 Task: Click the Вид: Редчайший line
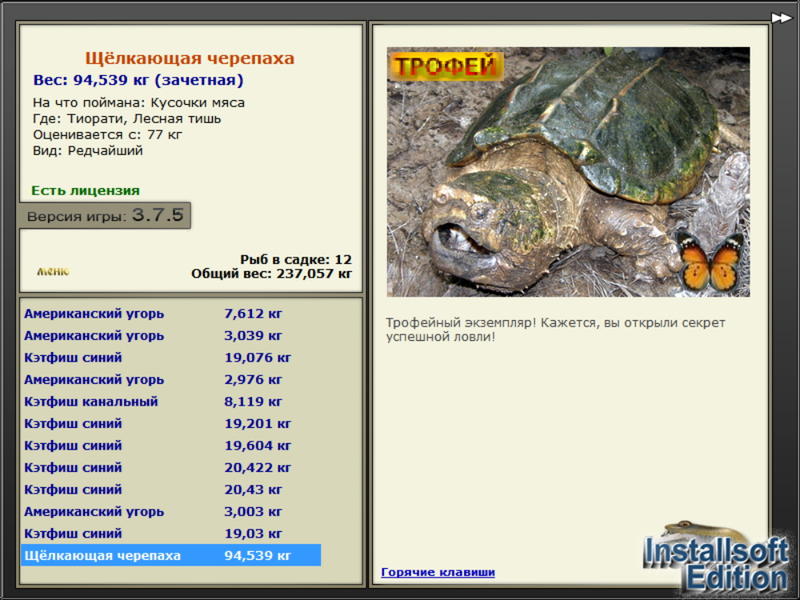(88, 151)
